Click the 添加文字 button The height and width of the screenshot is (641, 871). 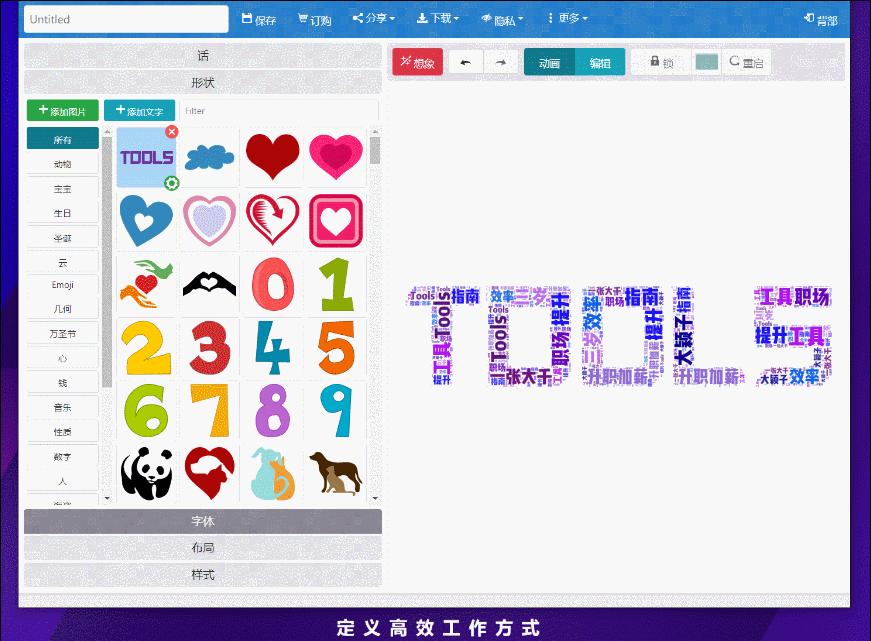tap(139, 111)
